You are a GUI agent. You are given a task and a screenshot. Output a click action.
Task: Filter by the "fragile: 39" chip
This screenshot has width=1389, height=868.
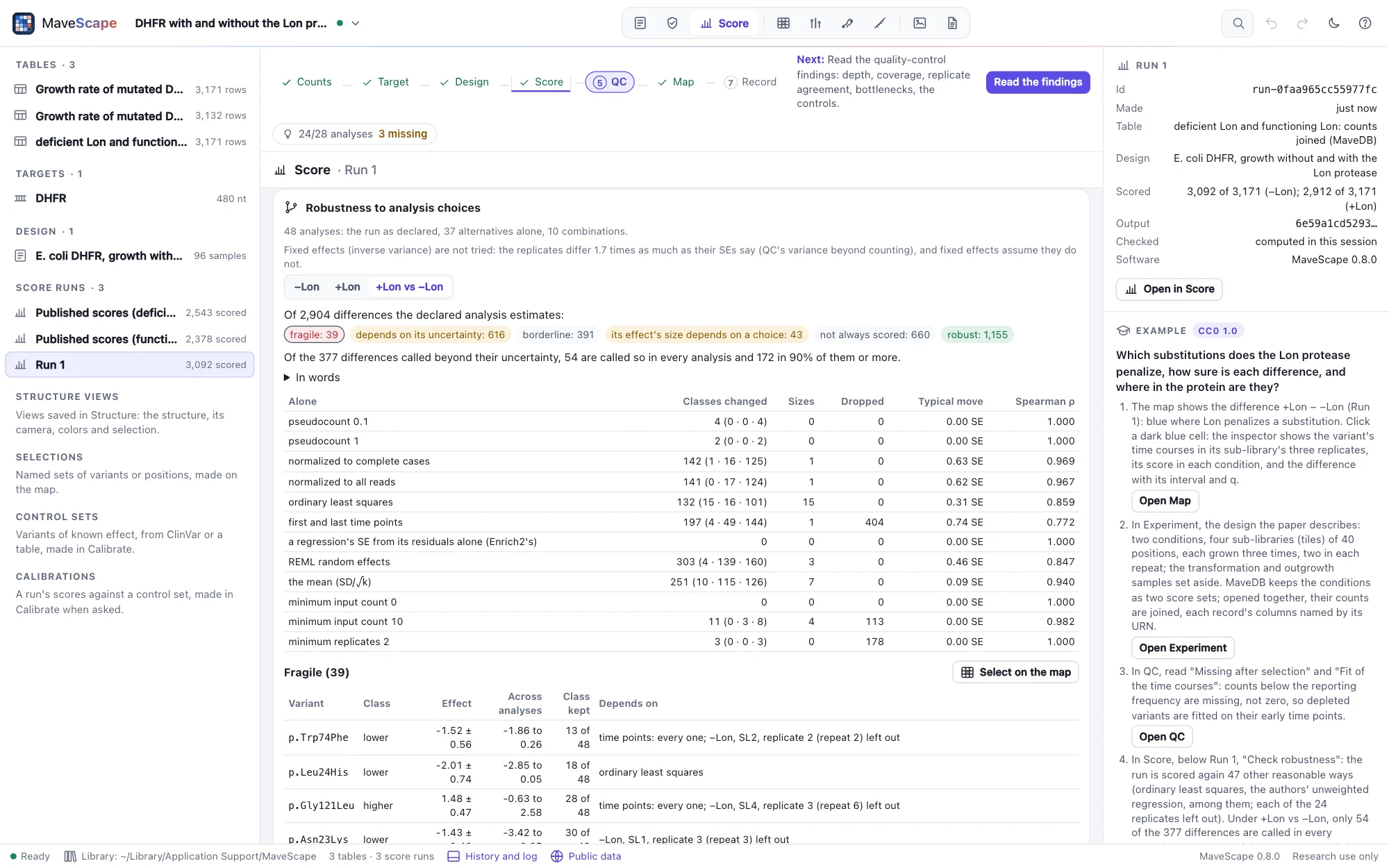(x=314, y=335)
